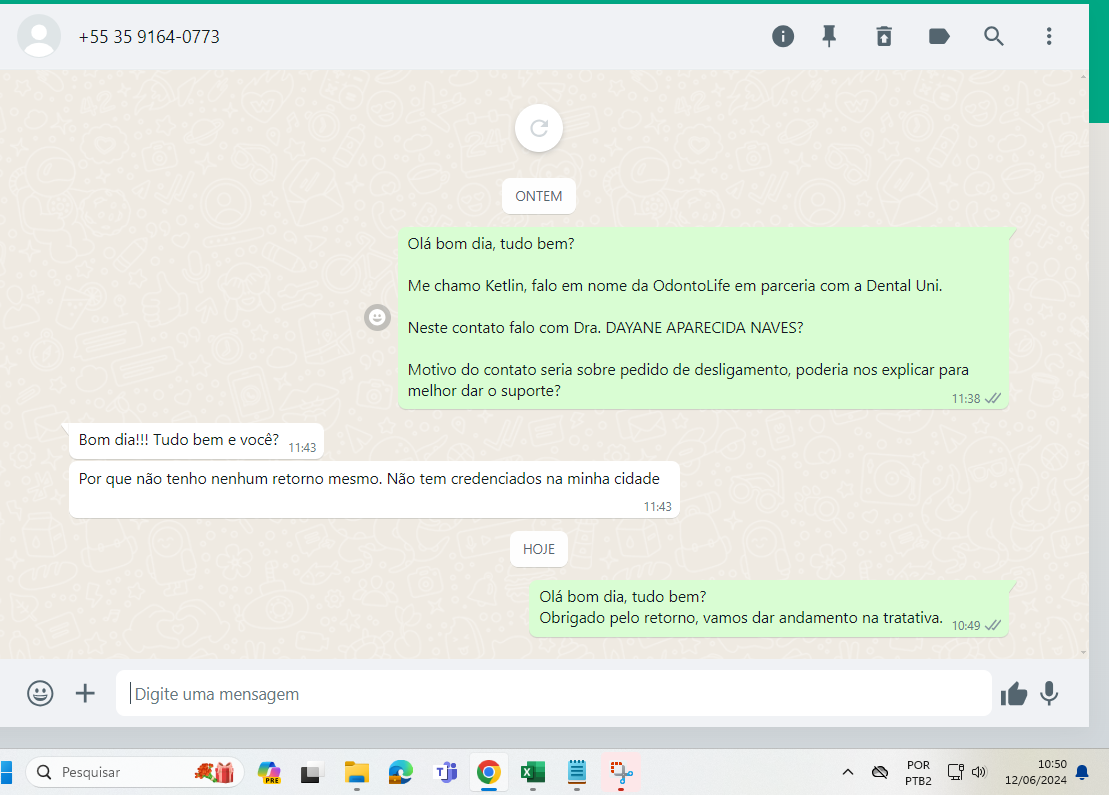1109x795 pixels.
Task: Click the chat scrollbar up arrow
Action: click(1084, 76)
